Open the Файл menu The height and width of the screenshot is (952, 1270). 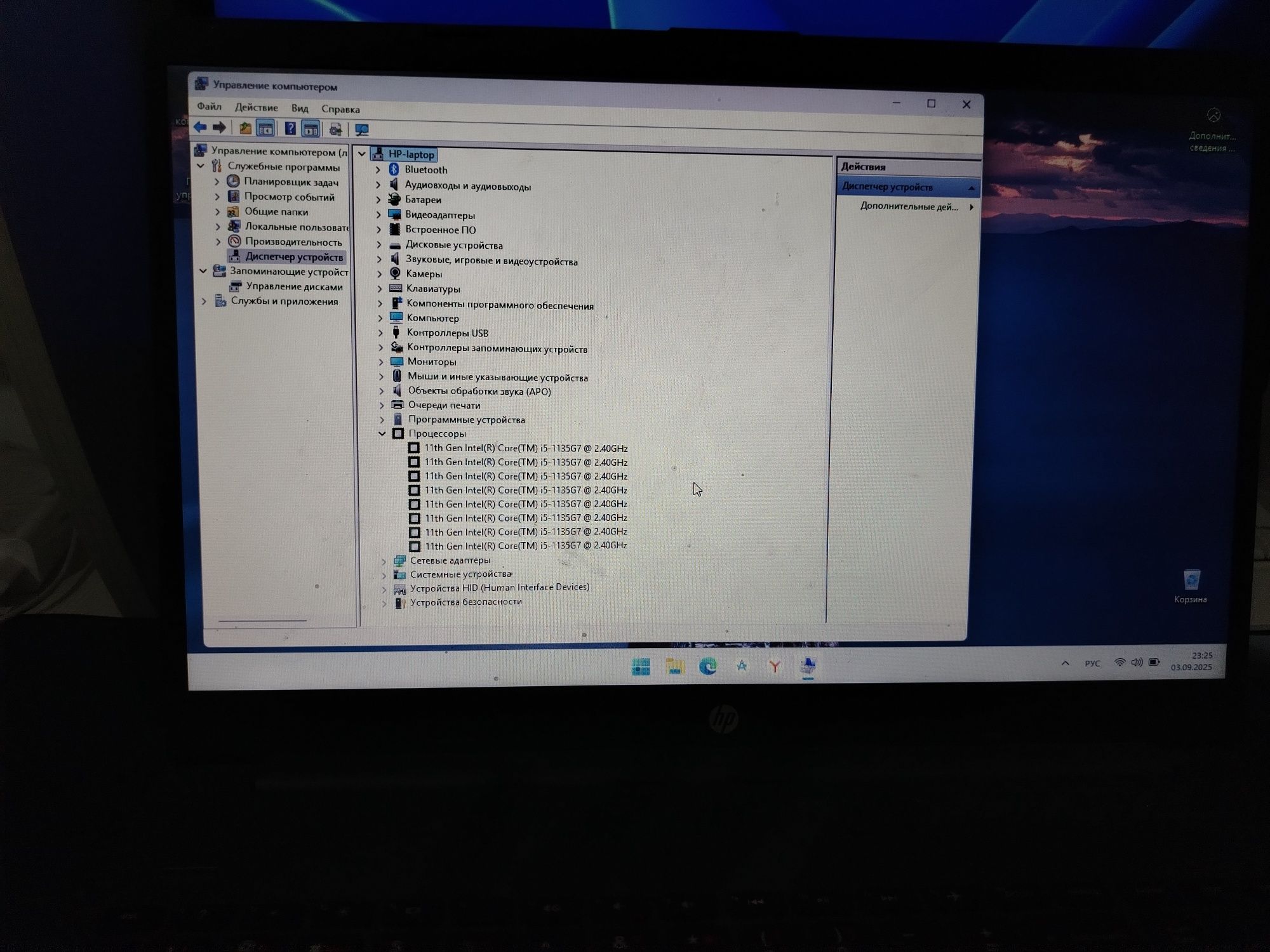(x=209, y=106)
